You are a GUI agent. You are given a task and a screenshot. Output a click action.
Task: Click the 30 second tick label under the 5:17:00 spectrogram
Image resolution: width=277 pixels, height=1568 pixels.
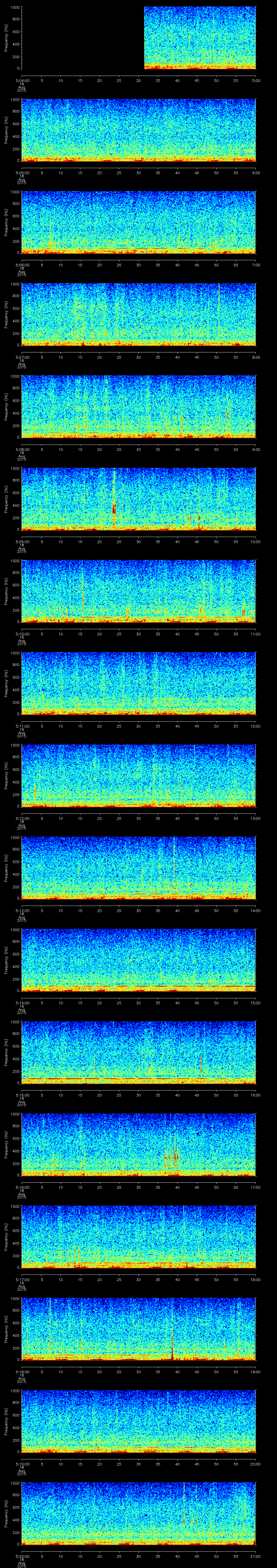point(139,1279)
